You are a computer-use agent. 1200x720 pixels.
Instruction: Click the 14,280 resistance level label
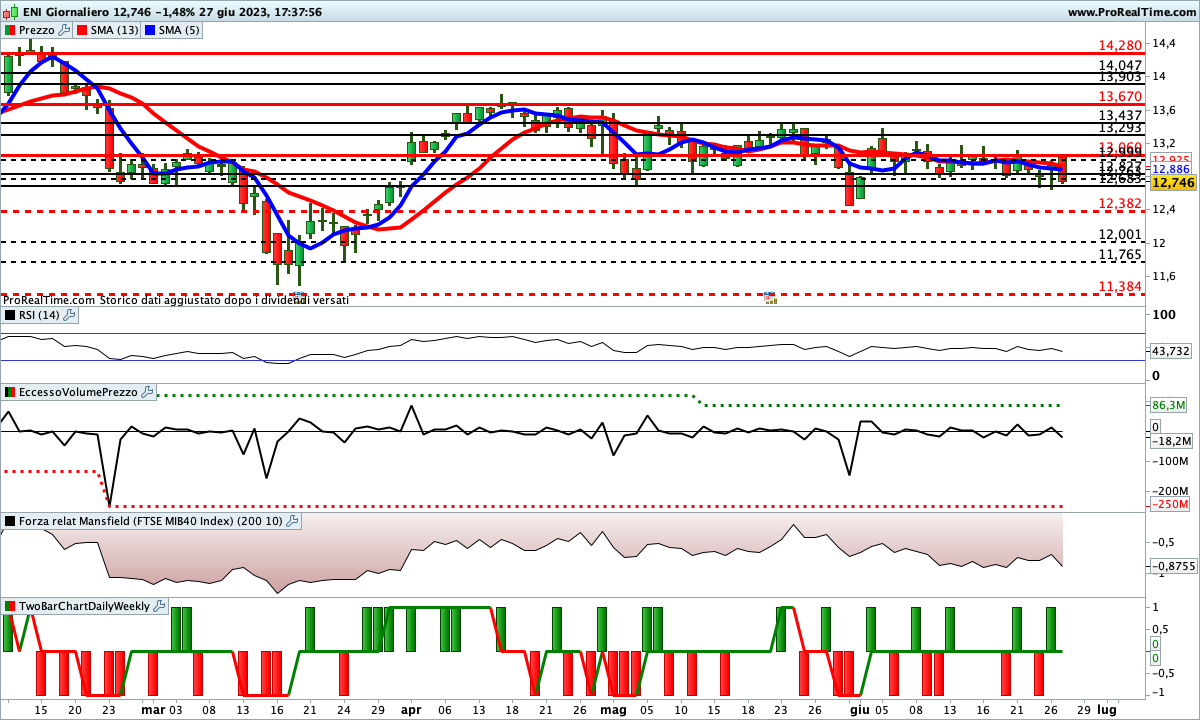tap(1120, 46)
